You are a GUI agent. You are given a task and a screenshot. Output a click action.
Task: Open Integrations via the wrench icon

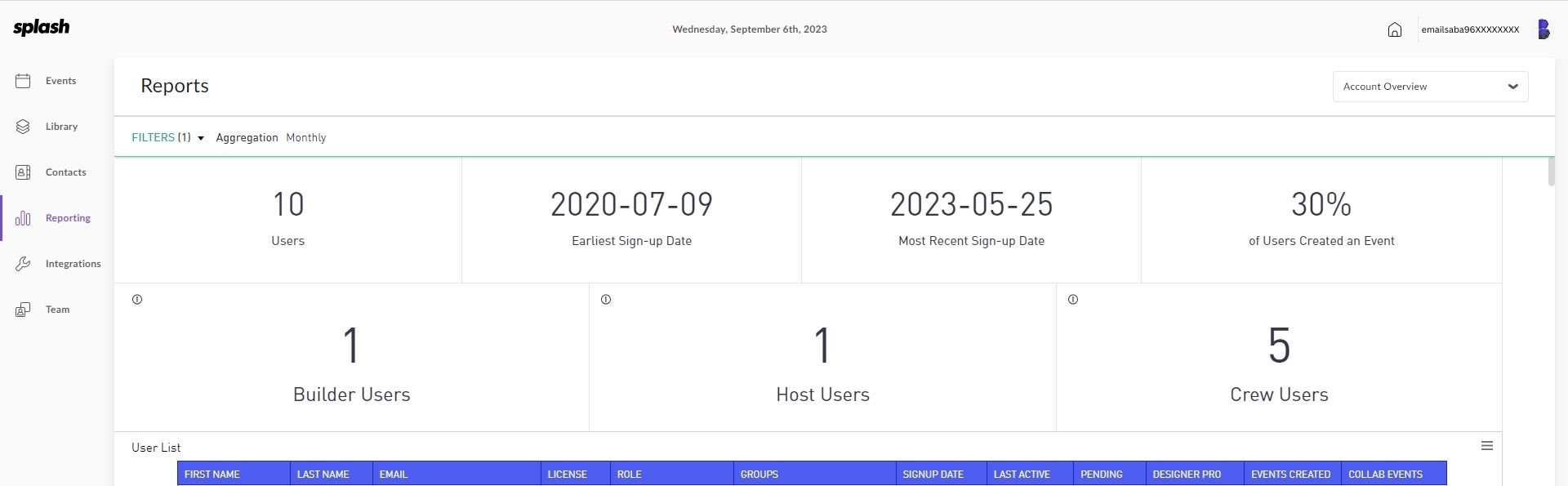(x=23, y=264)
